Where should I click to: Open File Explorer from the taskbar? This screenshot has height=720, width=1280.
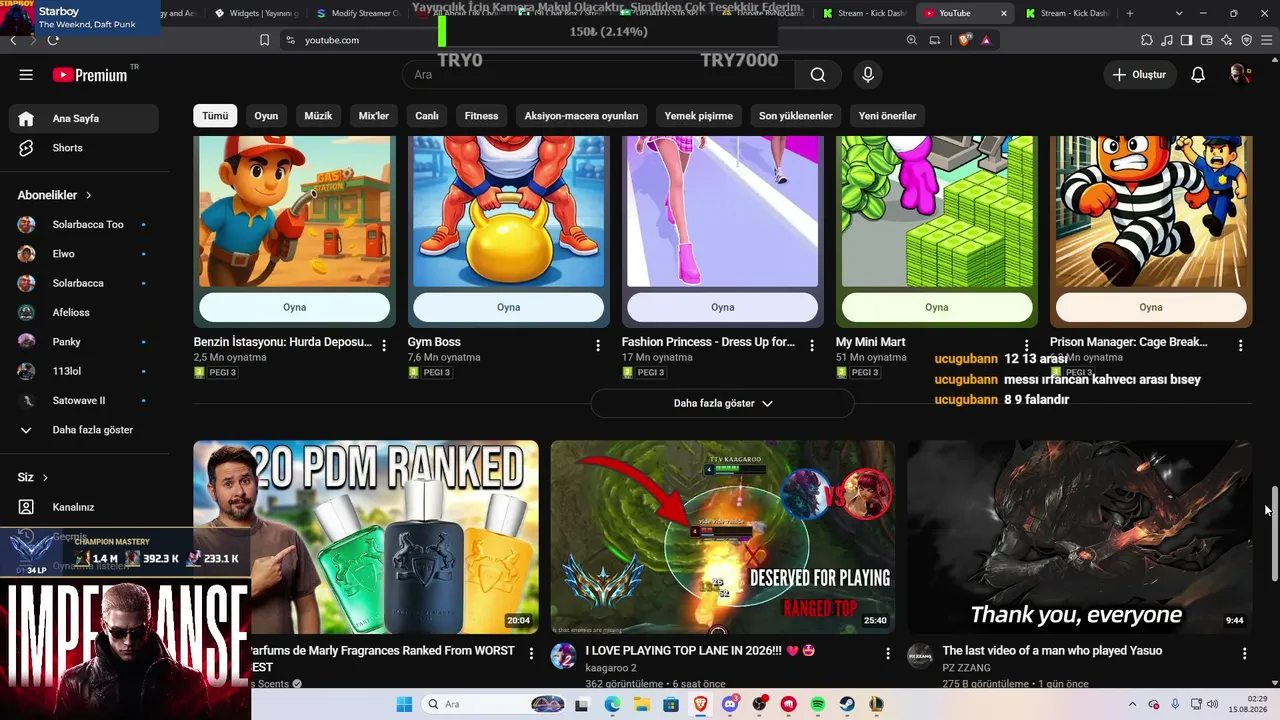coord(642,704)
